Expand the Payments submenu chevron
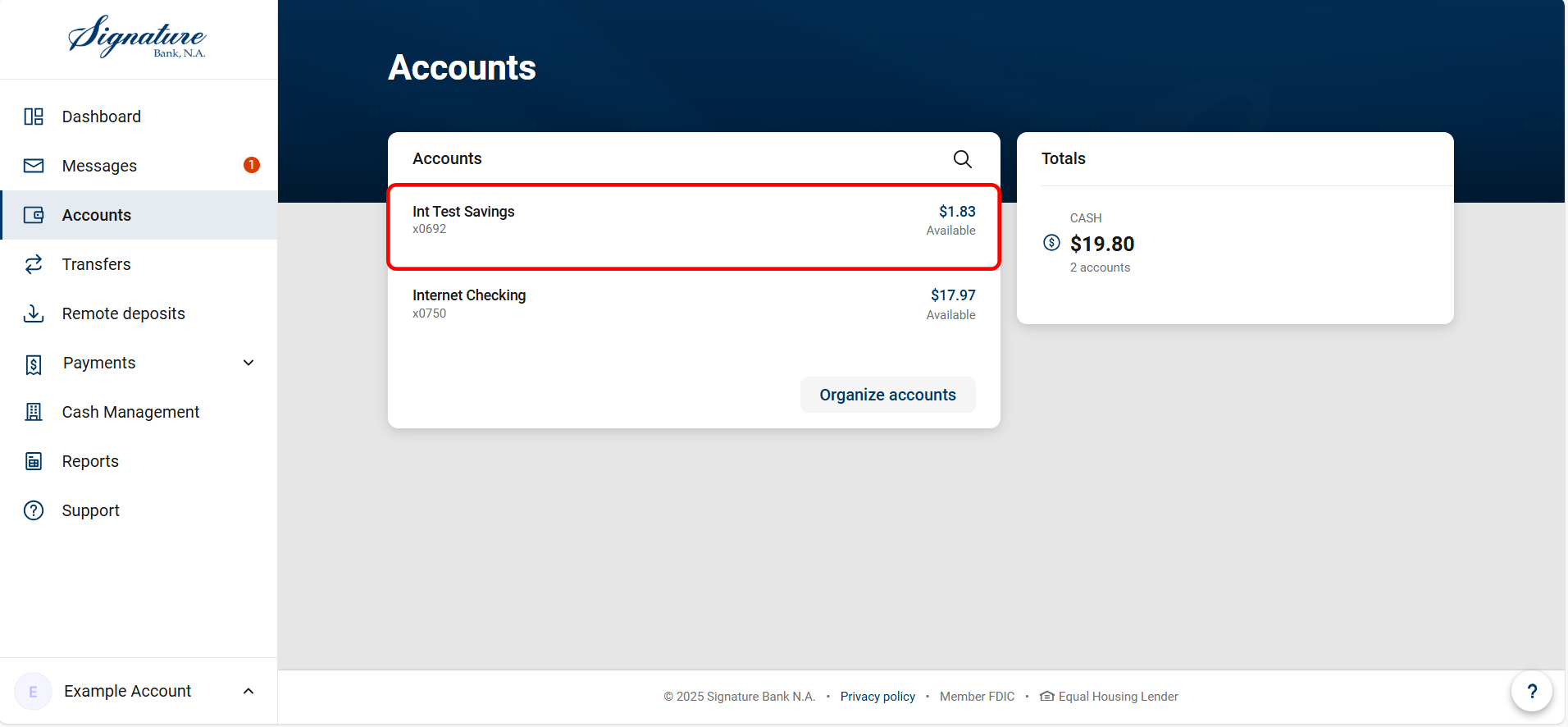Image resolution: width=1568 pixels, height=727 pixels. coord(248,363)
